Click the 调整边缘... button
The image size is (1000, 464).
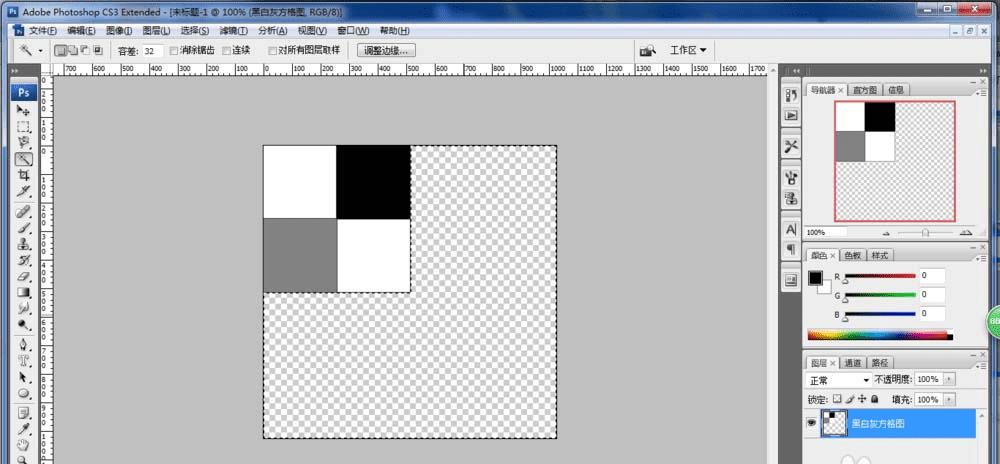click(x=387, y=50)
